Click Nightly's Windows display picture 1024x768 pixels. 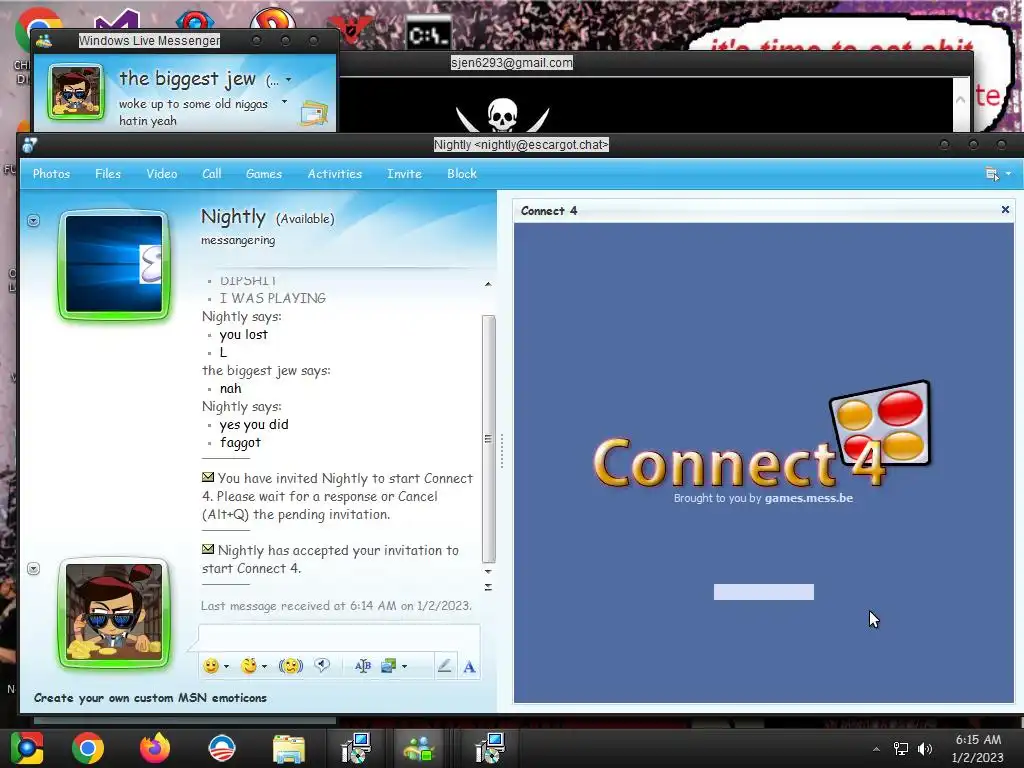[x=114, y=264]
